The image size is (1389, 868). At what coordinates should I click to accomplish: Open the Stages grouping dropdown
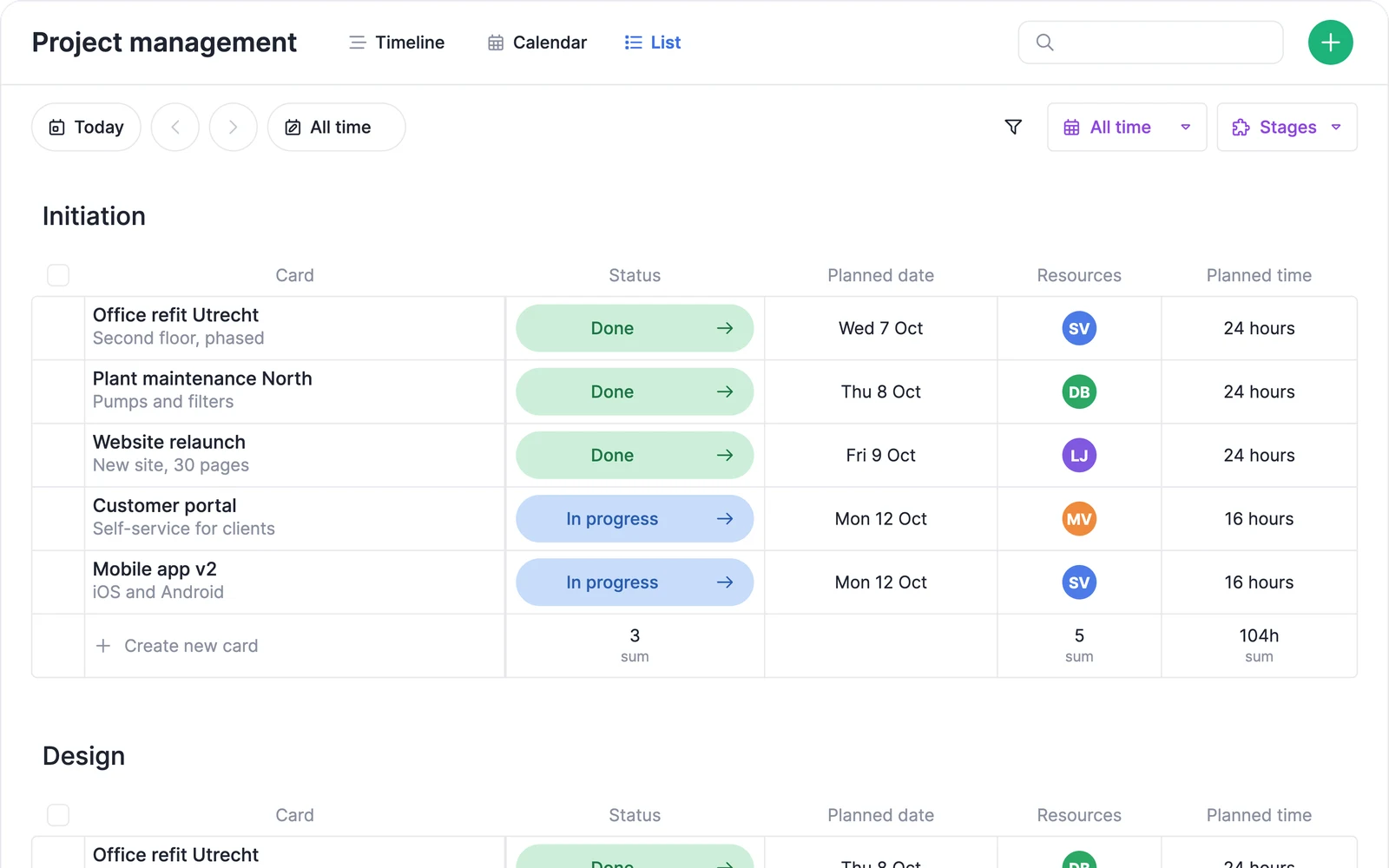[x=1287, y=128]
